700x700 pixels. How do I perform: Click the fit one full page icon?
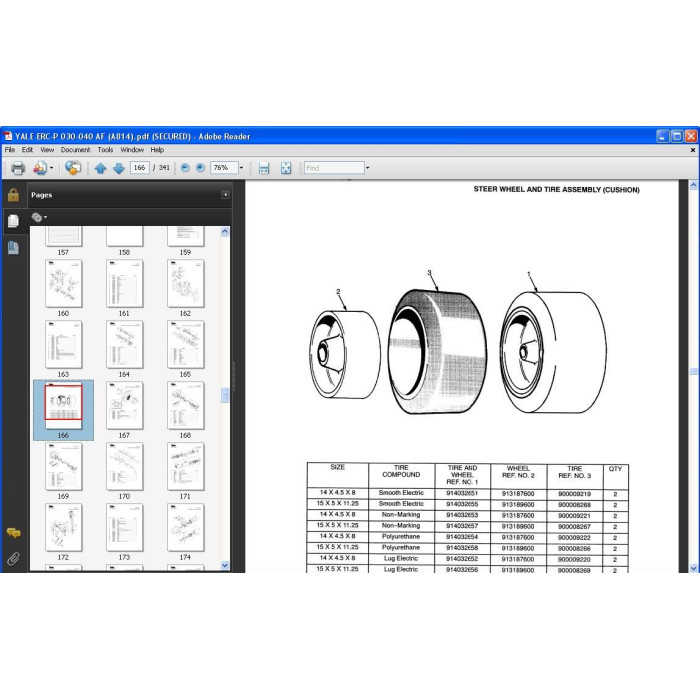(x=286, y=168)
